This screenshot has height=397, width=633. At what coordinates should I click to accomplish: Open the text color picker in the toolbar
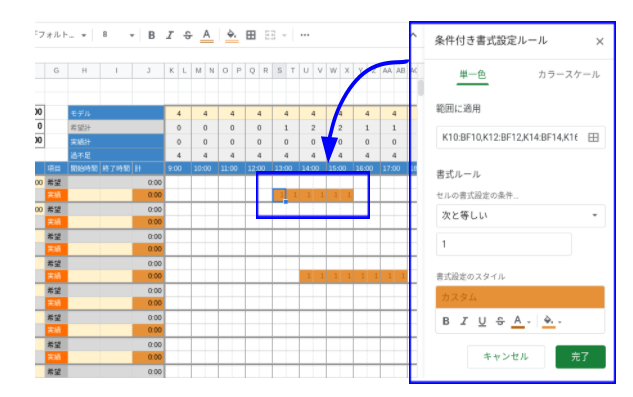(x=207, y=36)
